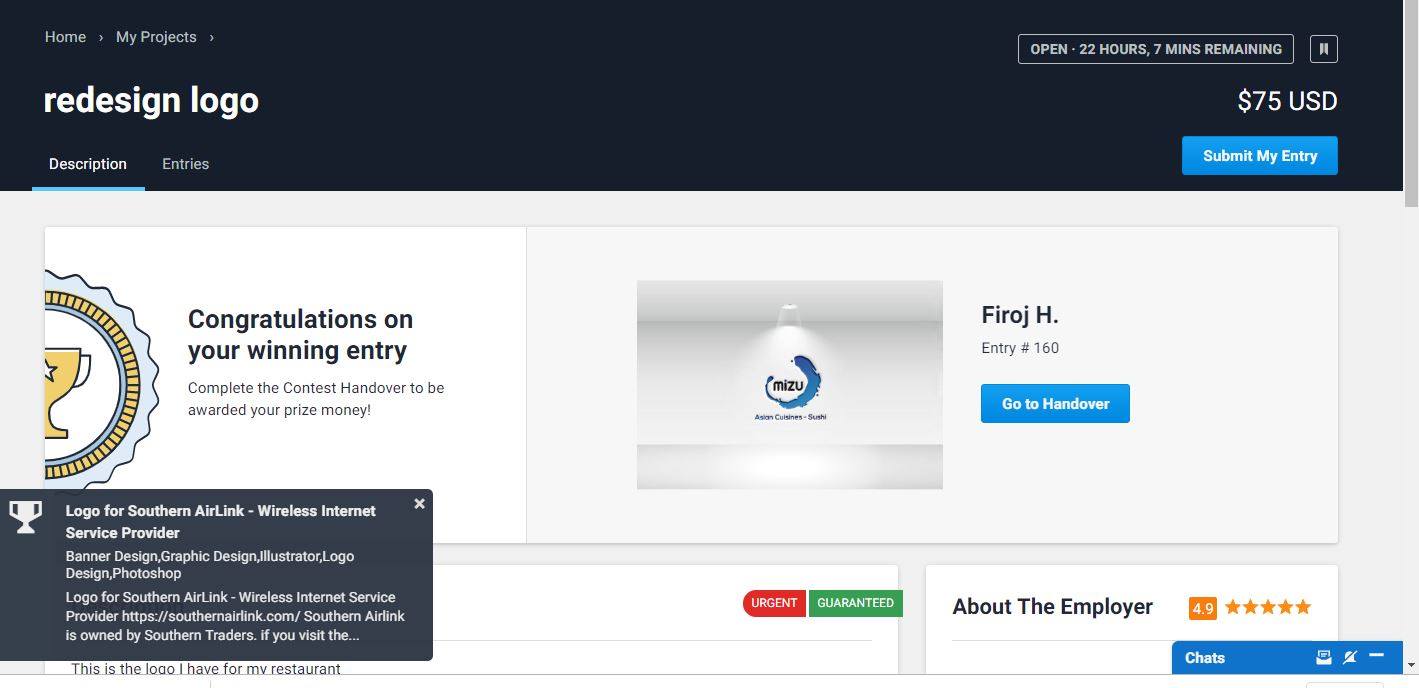Click the About The Employer heading

(1052, 607)
